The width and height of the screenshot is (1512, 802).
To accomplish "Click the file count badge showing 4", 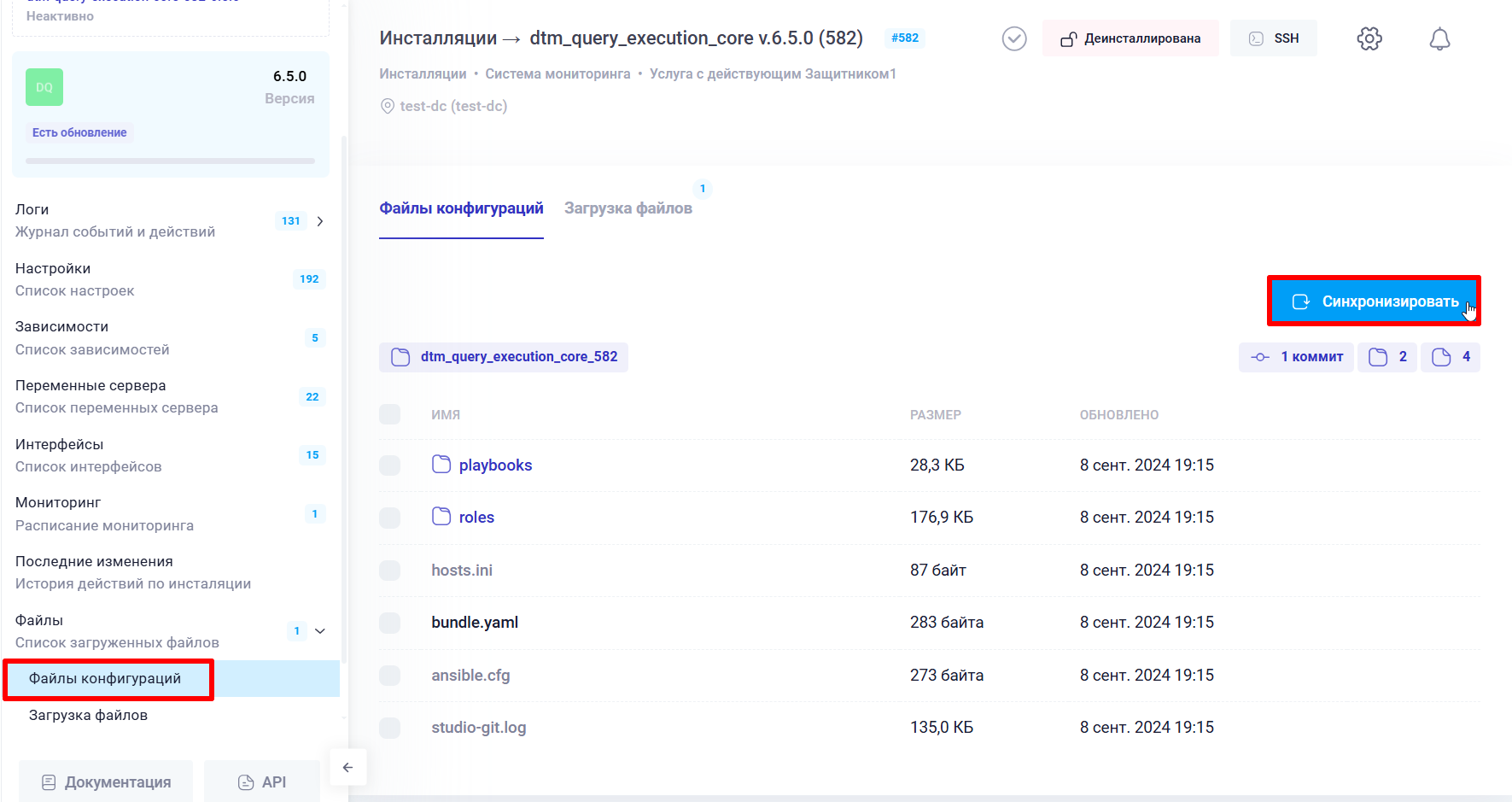I will click(1451, 357).
